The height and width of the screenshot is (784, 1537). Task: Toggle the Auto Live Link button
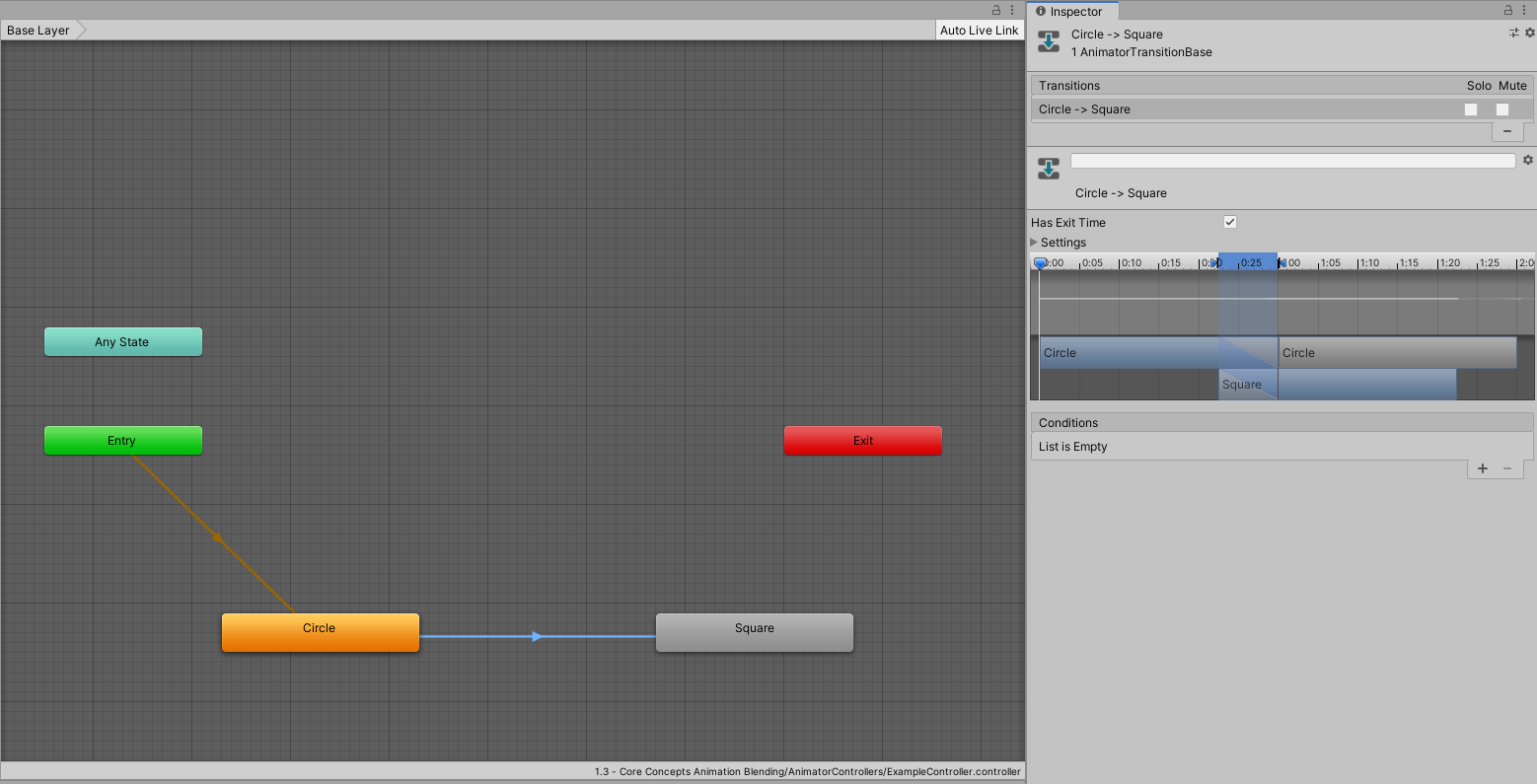[979, 31]
